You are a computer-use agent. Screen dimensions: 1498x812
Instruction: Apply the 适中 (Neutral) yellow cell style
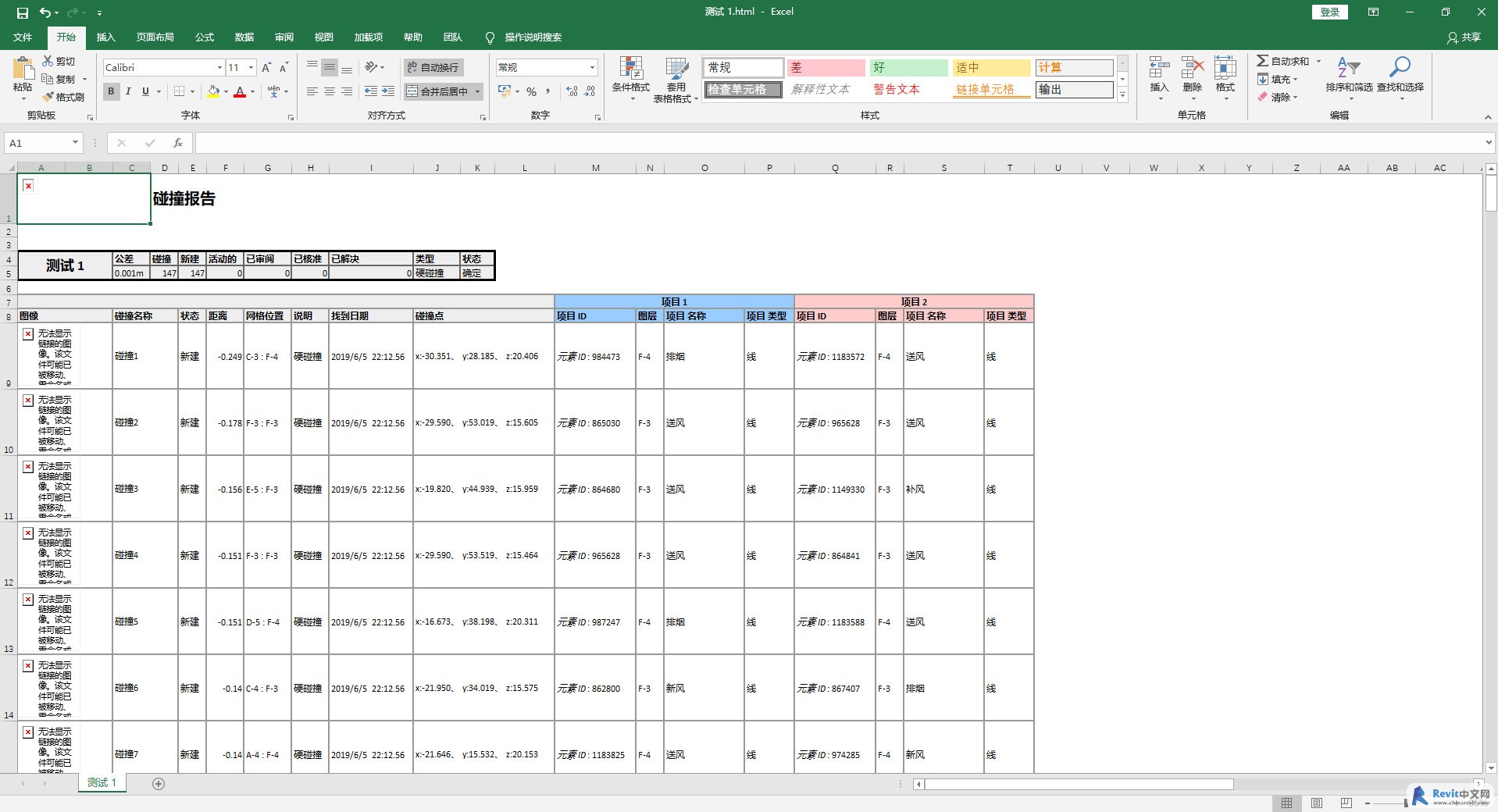click(x=991, y=68)
